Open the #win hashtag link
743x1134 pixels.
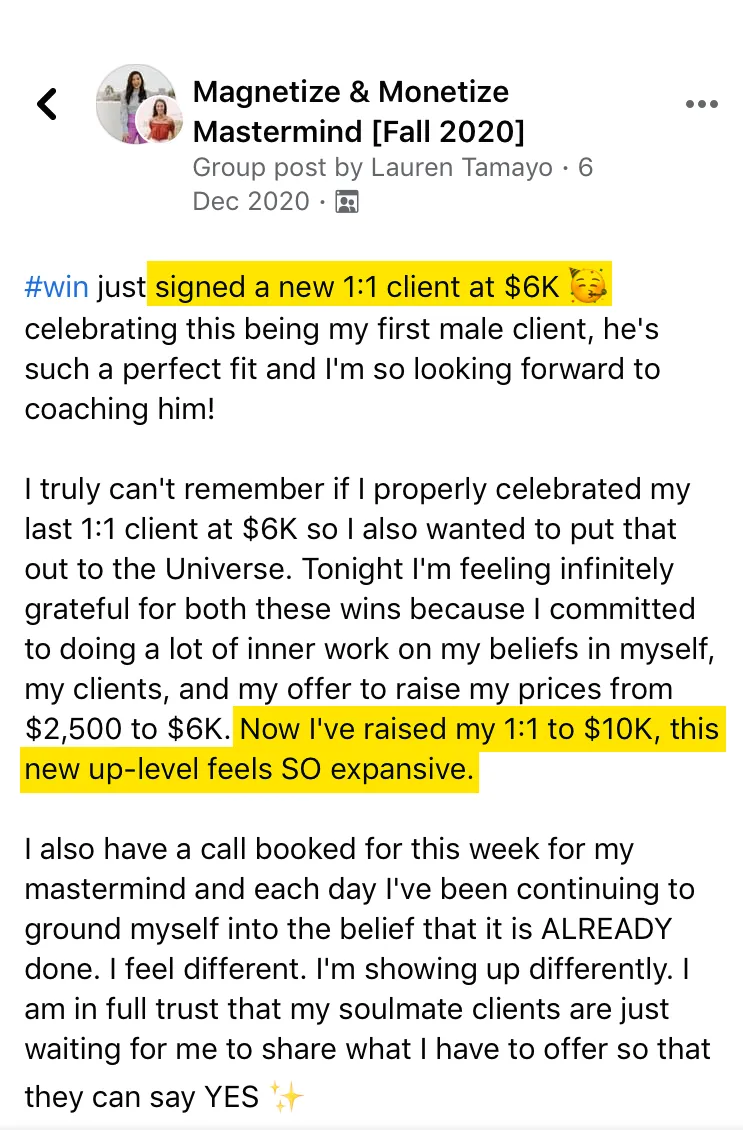pos(56,287)
